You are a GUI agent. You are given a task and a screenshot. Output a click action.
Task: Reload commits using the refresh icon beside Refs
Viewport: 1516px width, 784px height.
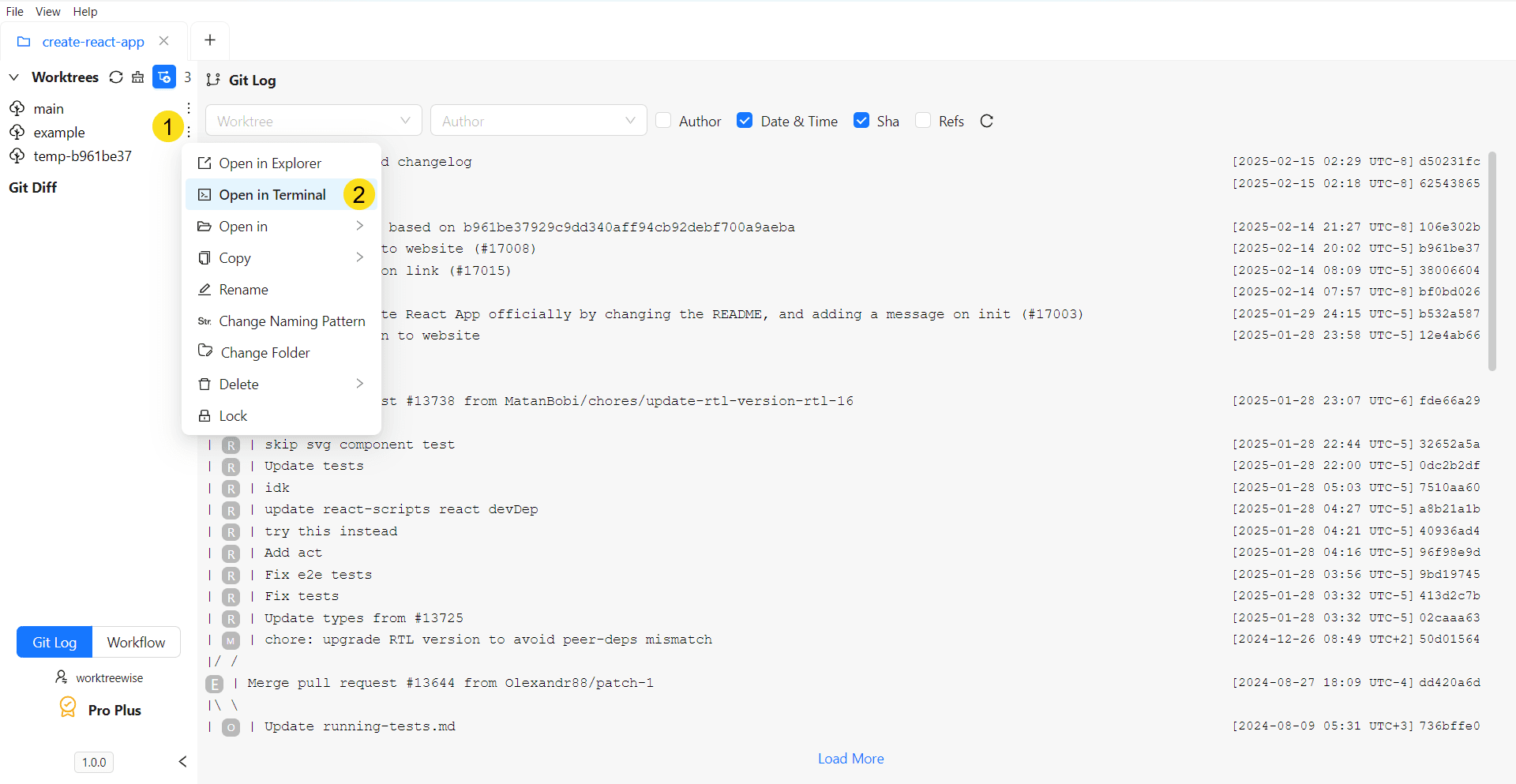pos(986,121)
